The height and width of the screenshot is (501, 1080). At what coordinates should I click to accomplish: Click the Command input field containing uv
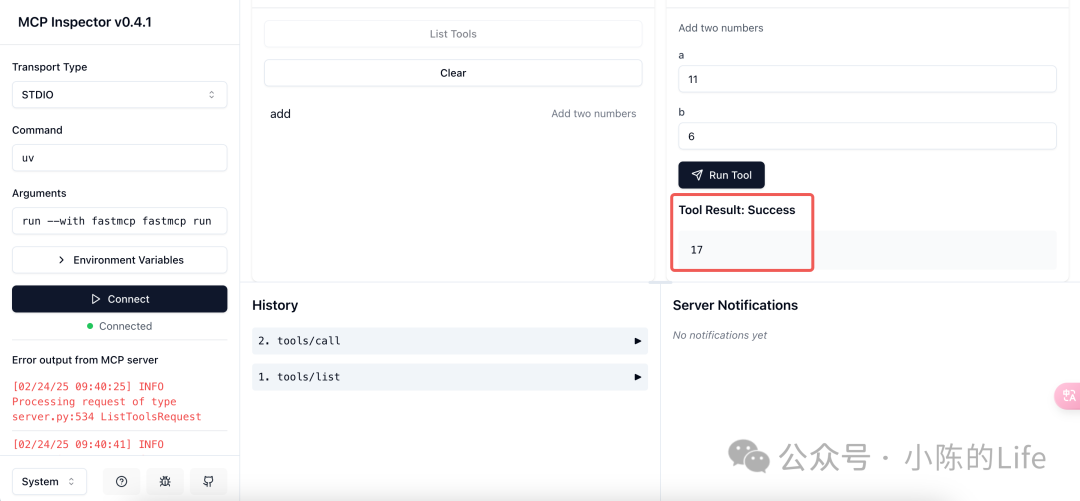pos(119,158)
